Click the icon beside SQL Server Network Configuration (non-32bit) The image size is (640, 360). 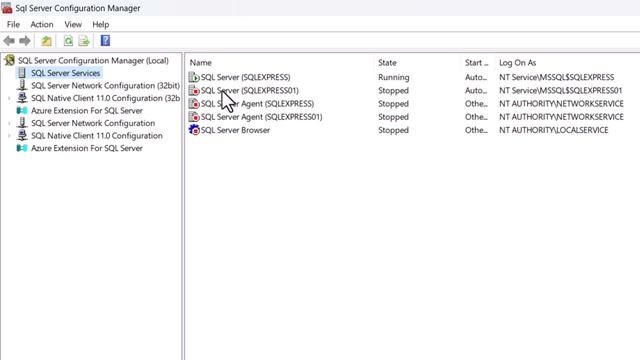(22, 123)
